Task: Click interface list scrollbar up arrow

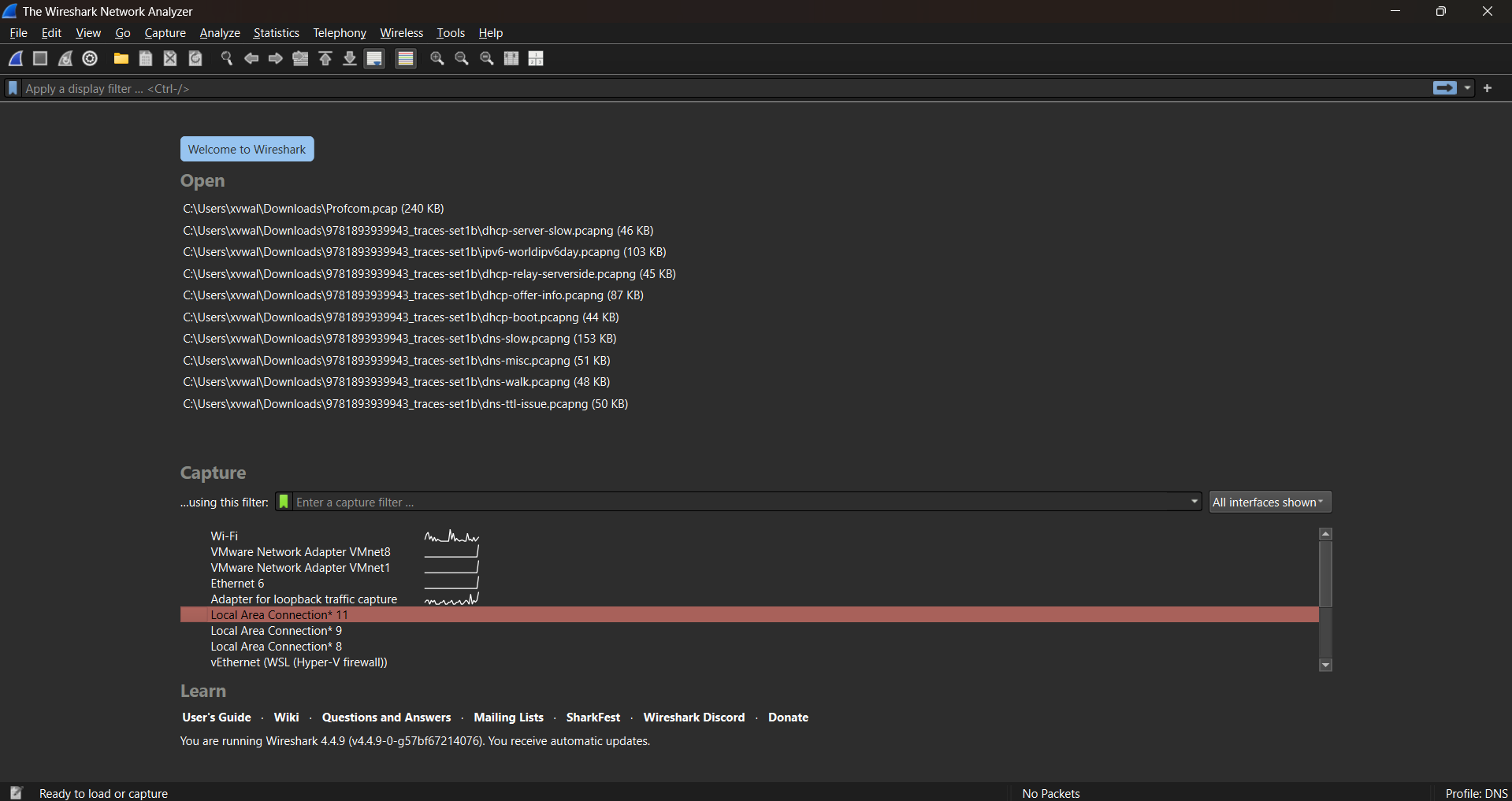Action: click(x=1325, y=534)
